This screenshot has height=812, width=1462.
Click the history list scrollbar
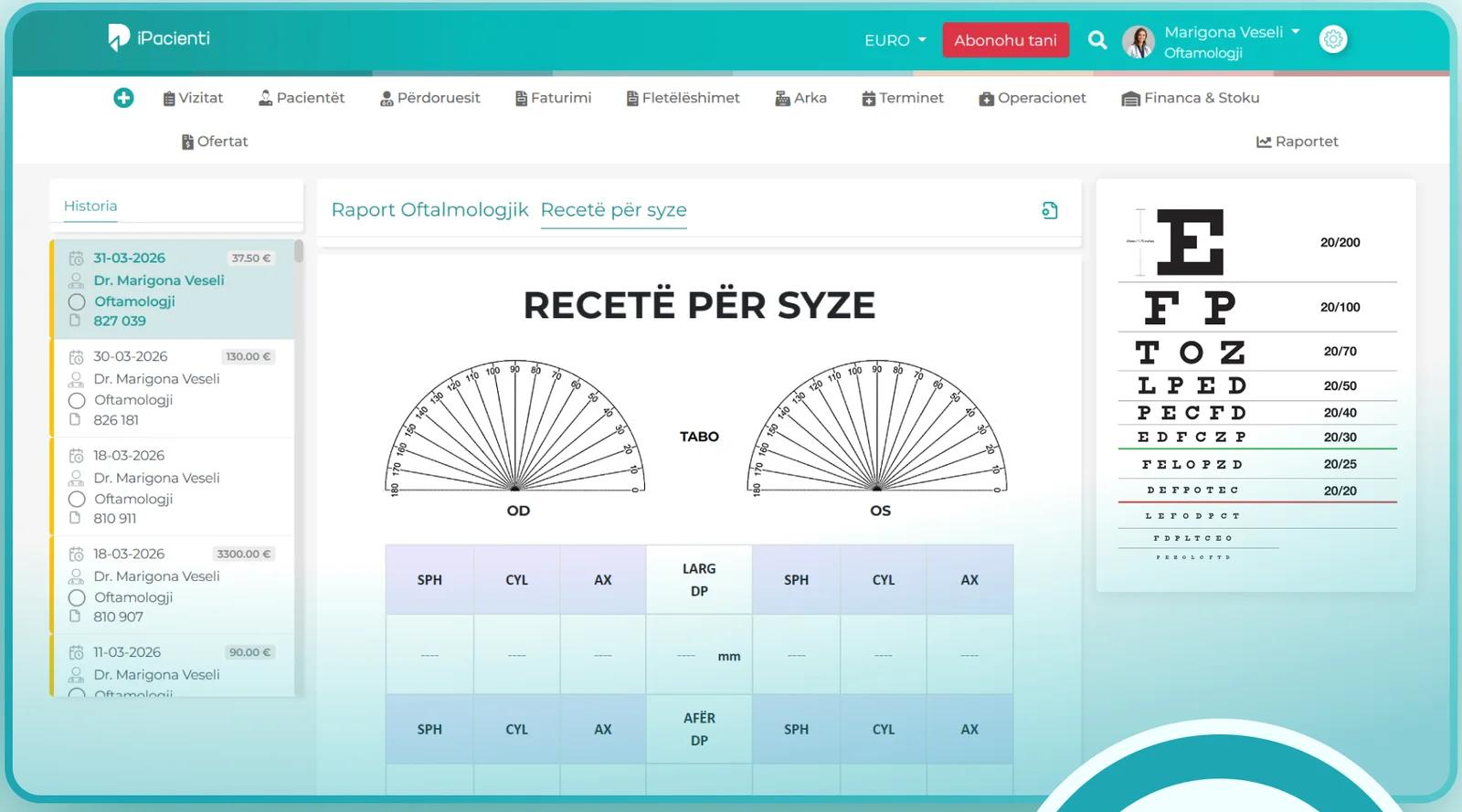pyautogui.click(x=299, y=252)
